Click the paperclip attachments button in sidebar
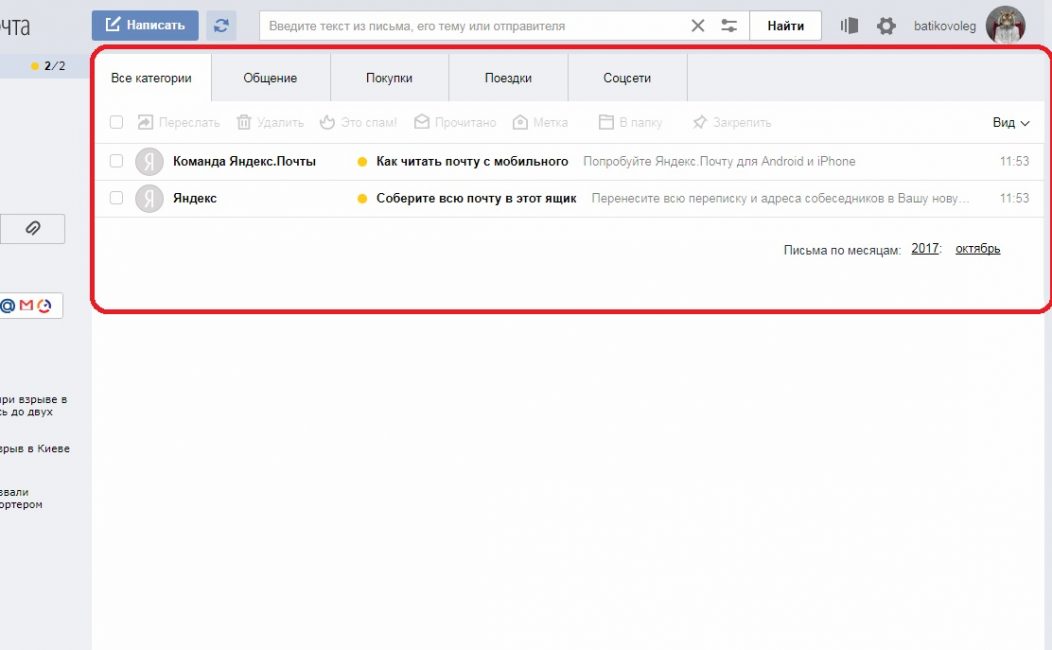 [x=32, y=229]
